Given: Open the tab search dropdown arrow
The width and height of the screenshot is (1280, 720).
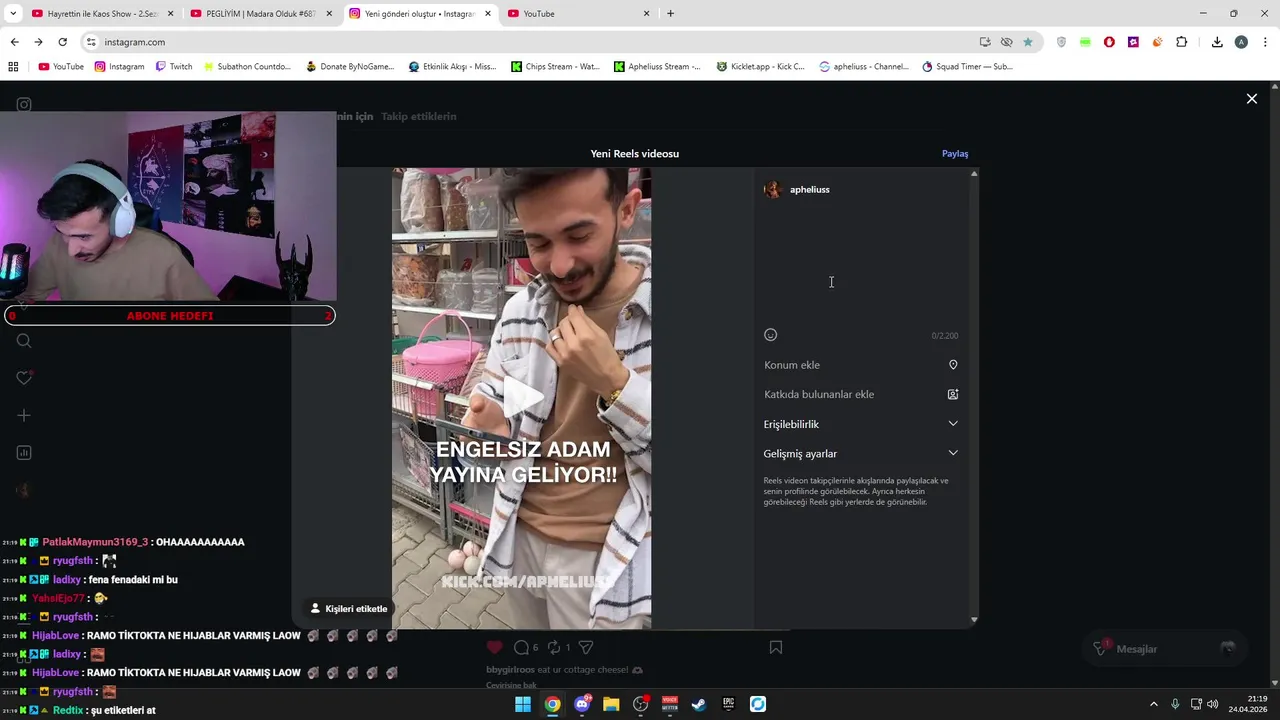Looking at the screenshot, I should pyautogui.click(x=13, y=14).
